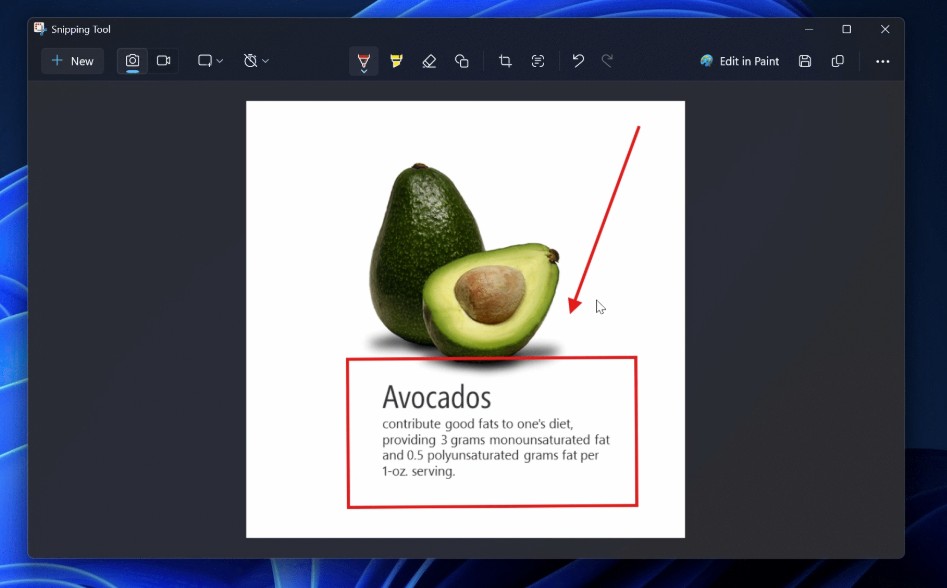The width and height of the screenshot is (947, 588).
Task: Click the Redo arrow
Action: (x=607, y=61)
